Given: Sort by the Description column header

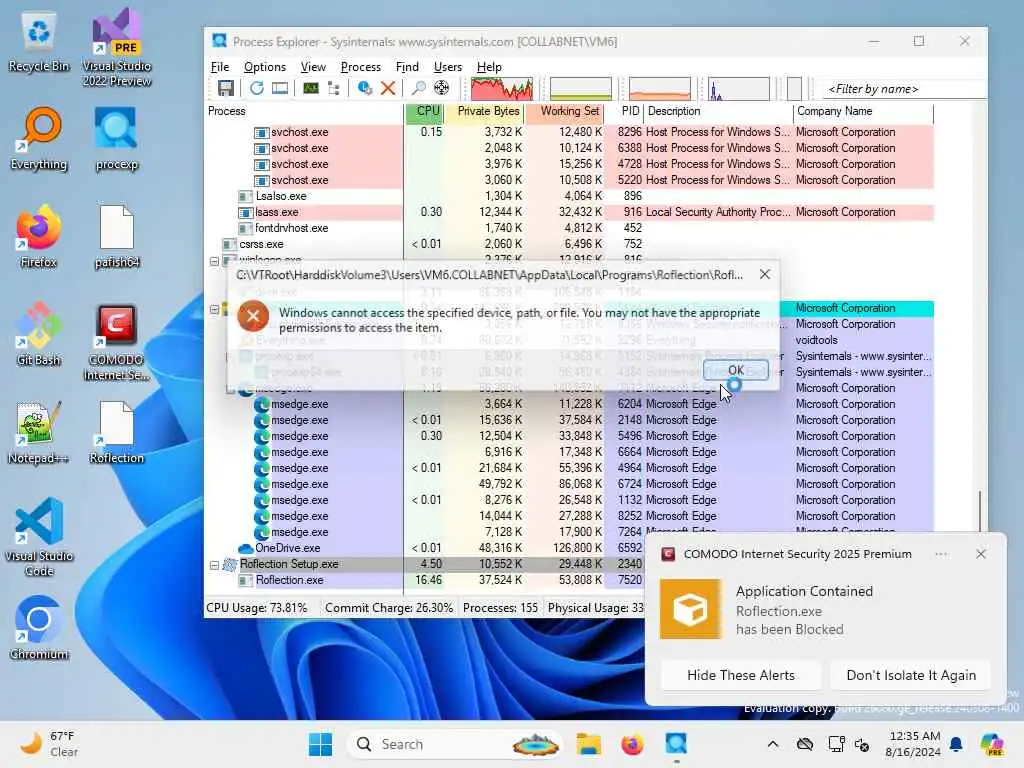Looking at the screenshot, I should click(x=718, y=112).
